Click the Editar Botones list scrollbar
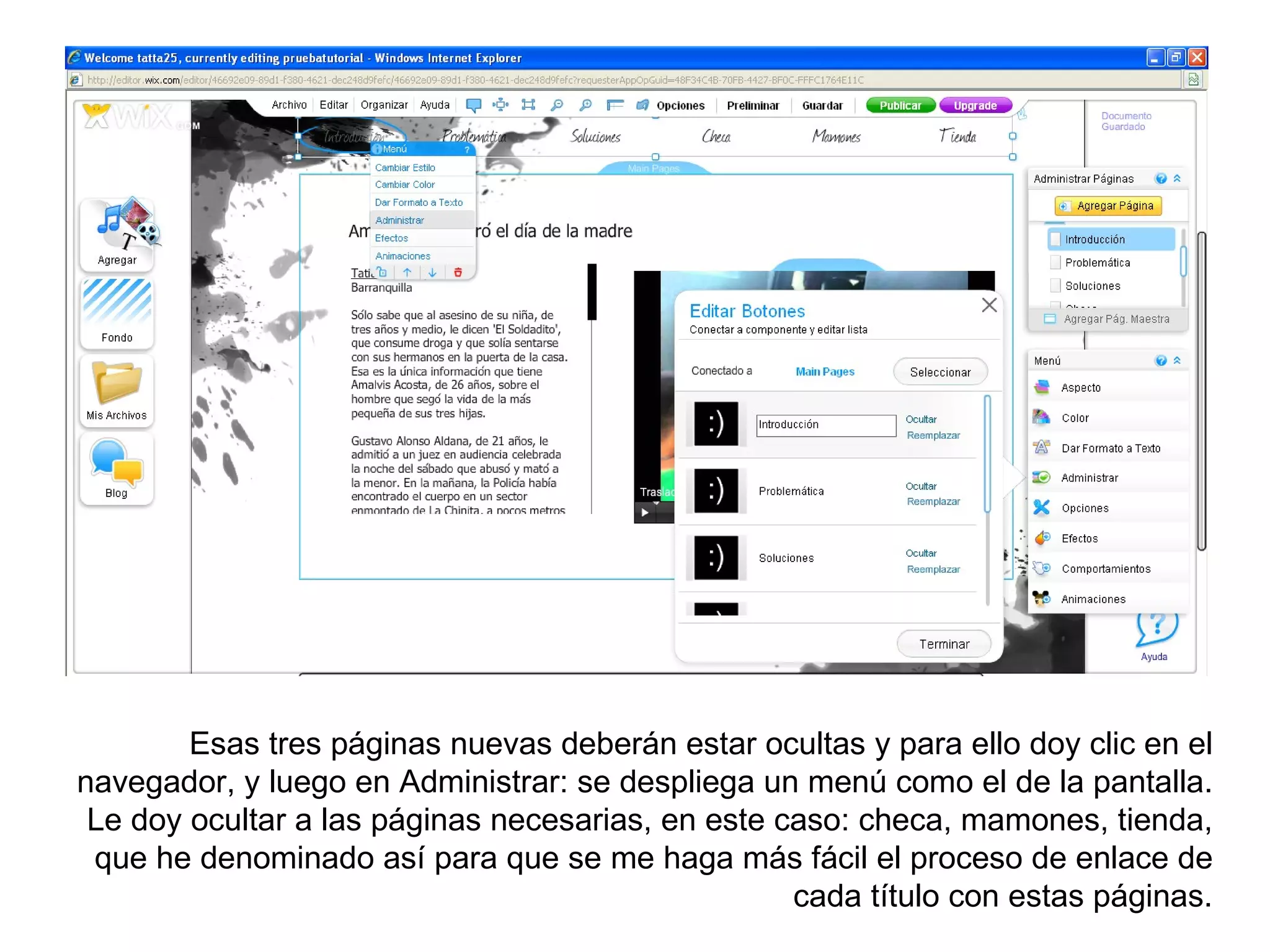This screenshot has width=1270, height=952. point(987,454)
